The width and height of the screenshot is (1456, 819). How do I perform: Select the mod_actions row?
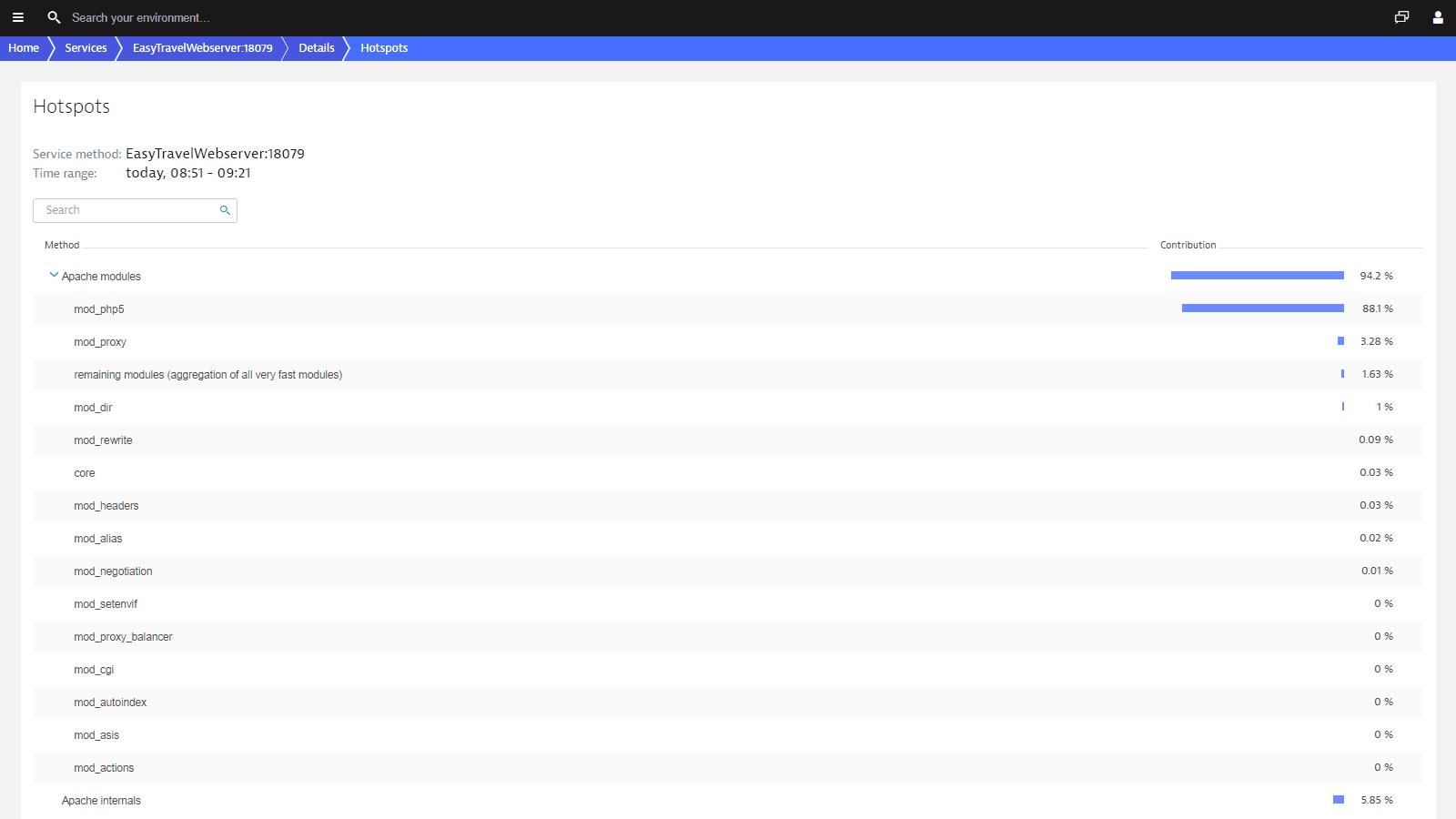tap(728, 767)
